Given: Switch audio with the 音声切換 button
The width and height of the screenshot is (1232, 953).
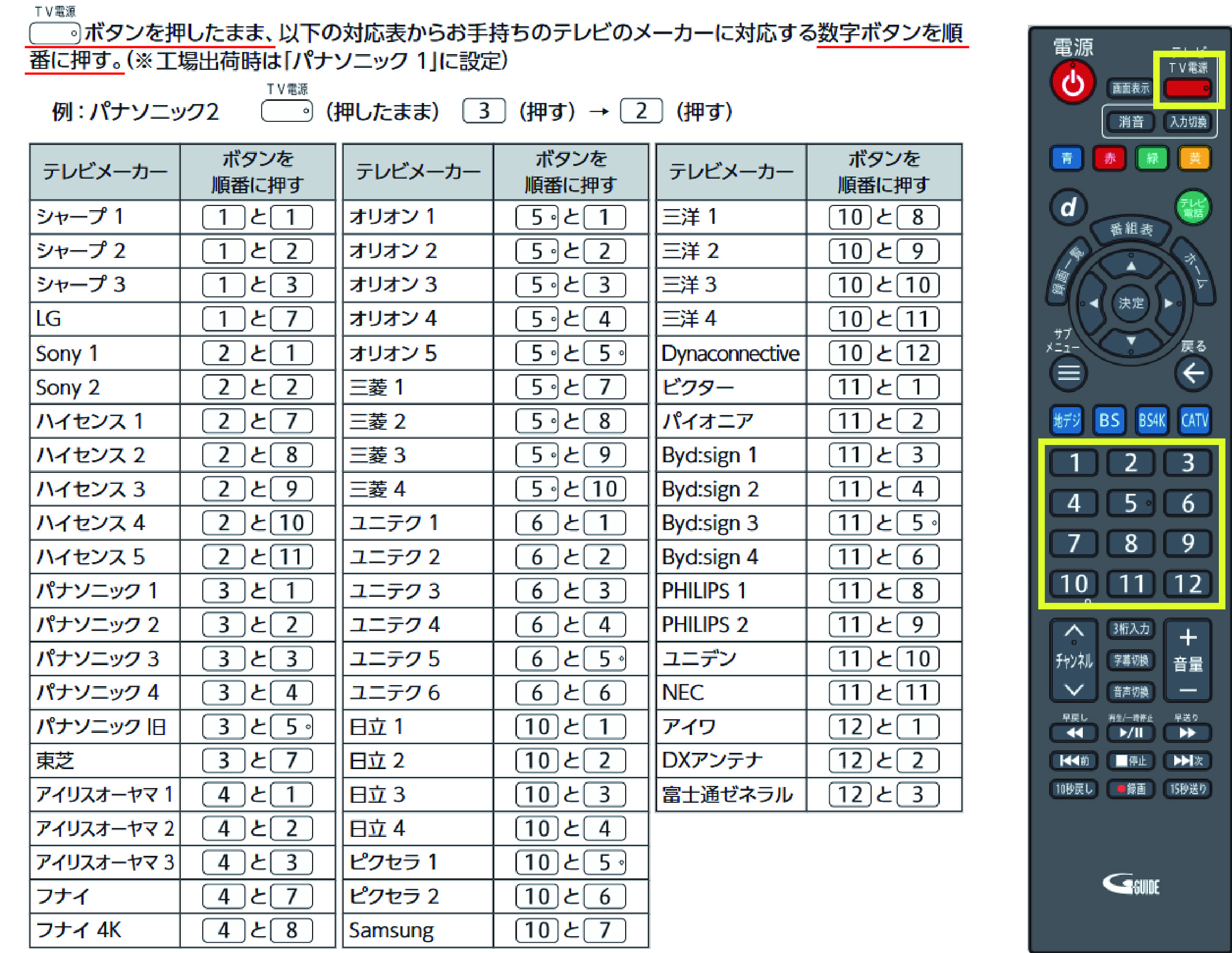Looking at the screenshot, I should coord(1131,692).
